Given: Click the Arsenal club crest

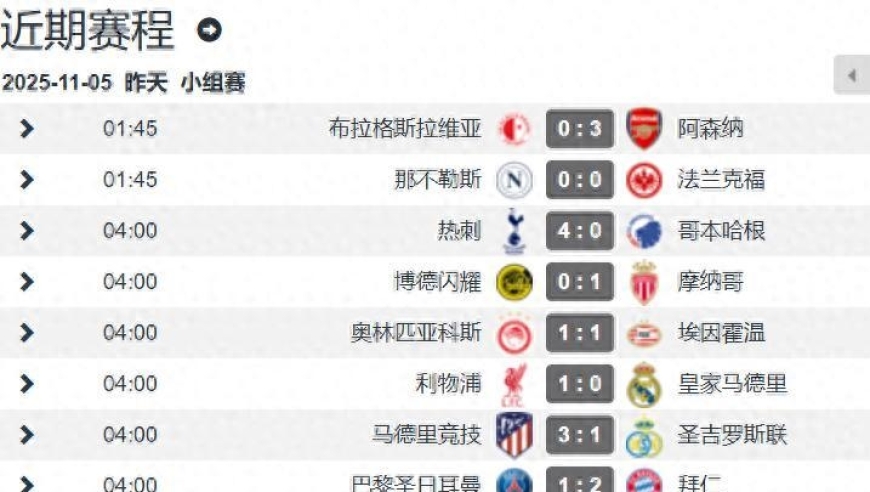Looking at the screenshot, I should click(644, 129).
